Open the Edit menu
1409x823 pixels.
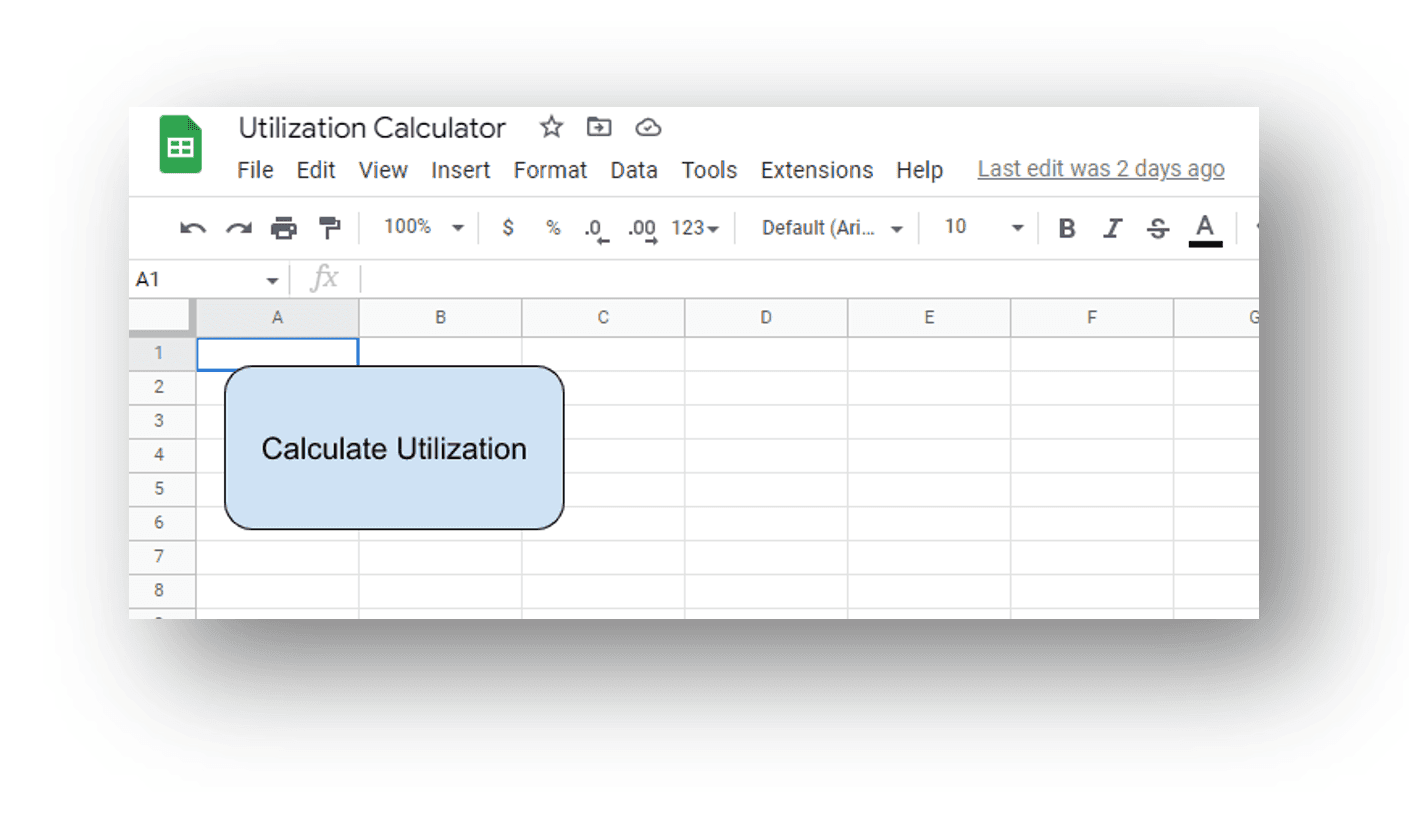[316, 170]
